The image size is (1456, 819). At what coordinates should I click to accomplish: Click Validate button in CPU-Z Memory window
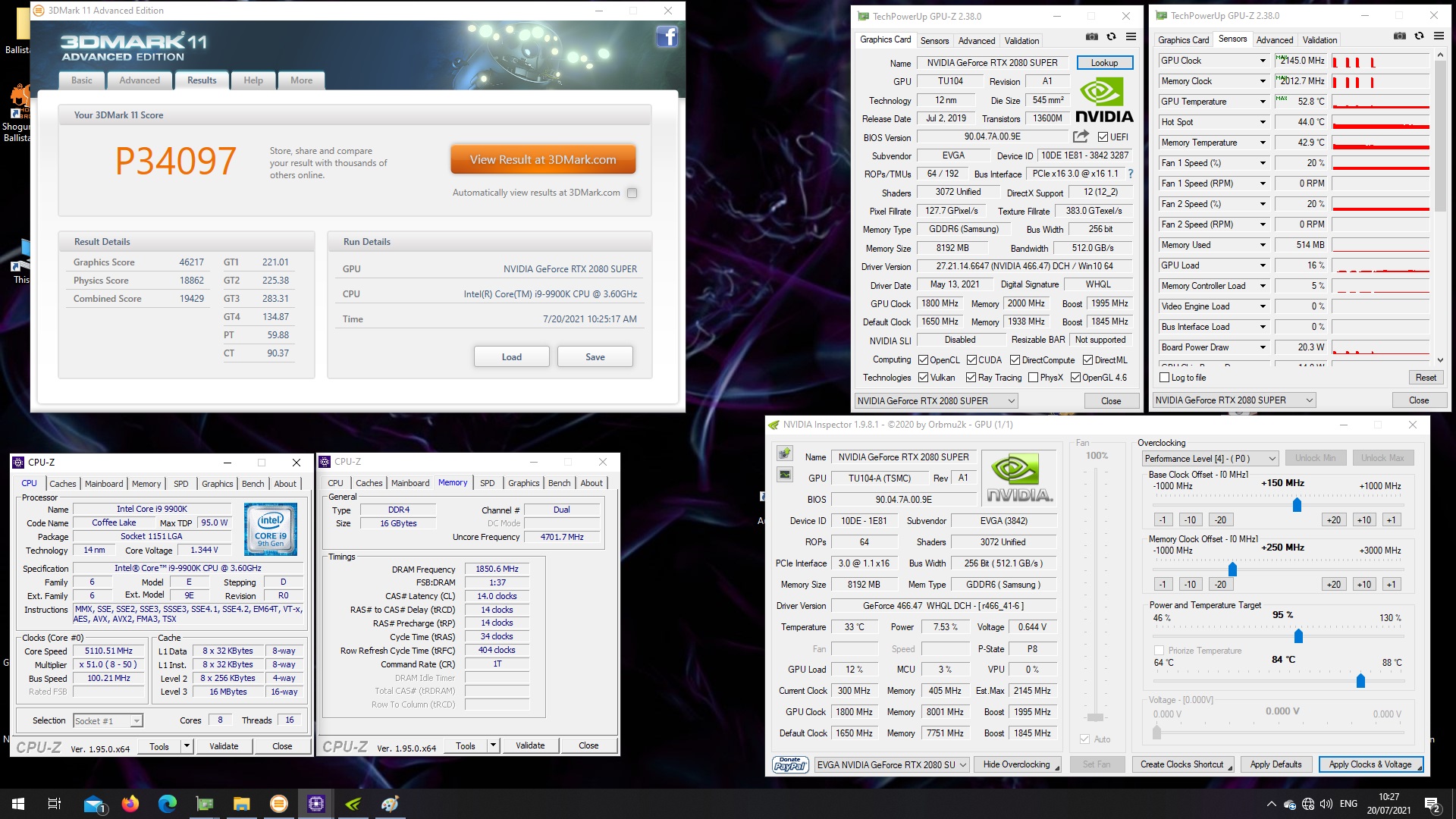point(530,745)
